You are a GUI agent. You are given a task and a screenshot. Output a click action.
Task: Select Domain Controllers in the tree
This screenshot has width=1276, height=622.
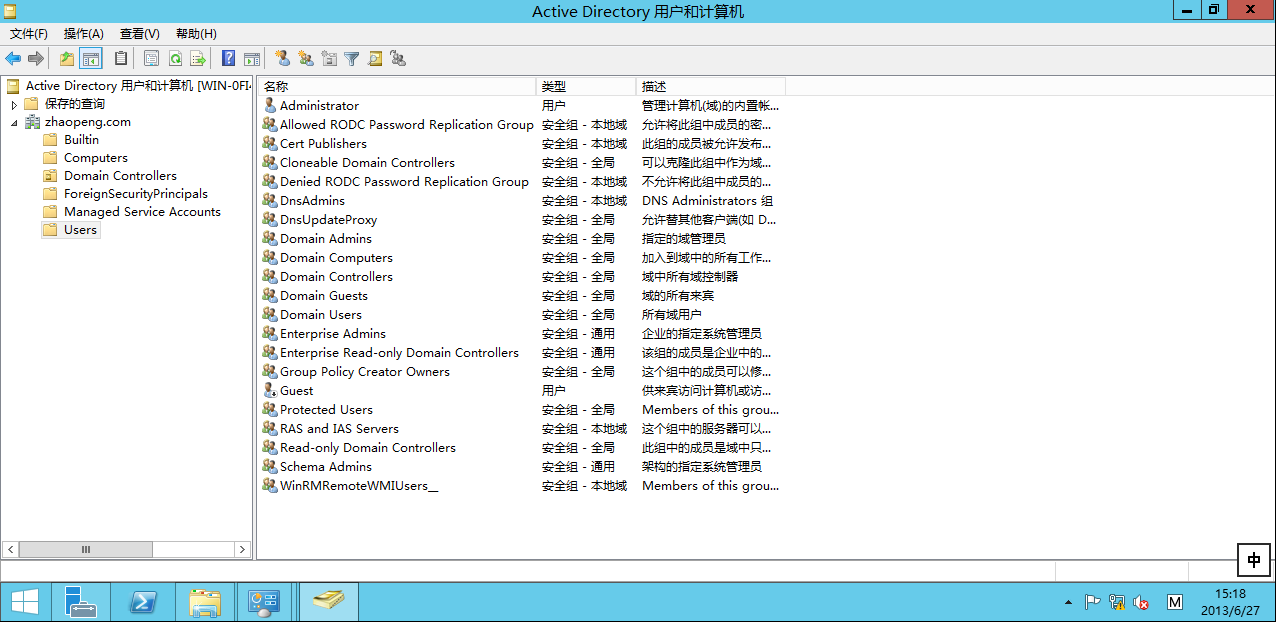click(x=120, y=176)
